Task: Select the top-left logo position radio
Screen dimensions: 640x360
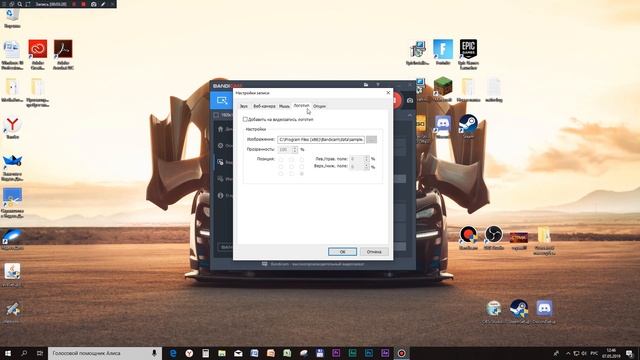Action: click(281, 160)
